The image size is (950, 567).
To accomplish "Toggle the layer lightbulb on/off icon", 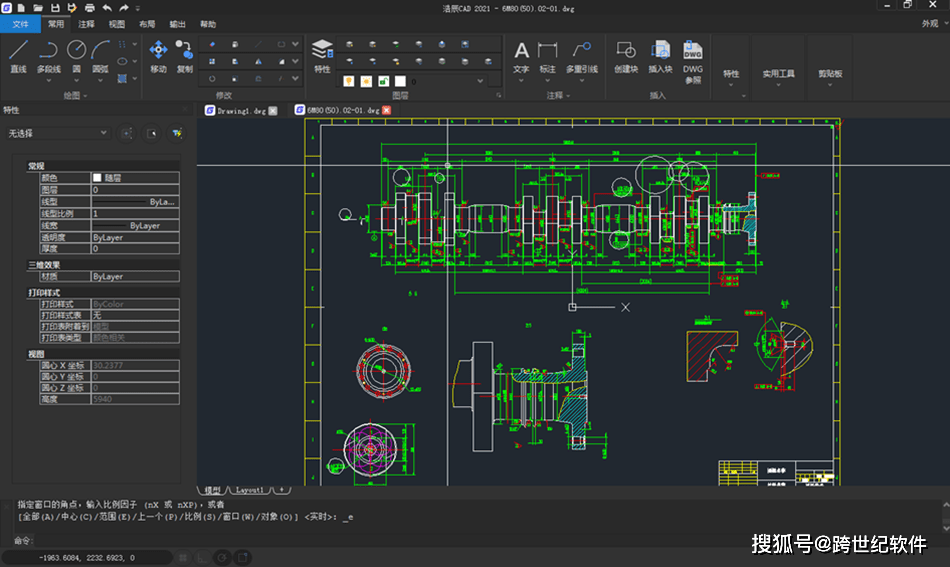I will (x=349, y=81).
